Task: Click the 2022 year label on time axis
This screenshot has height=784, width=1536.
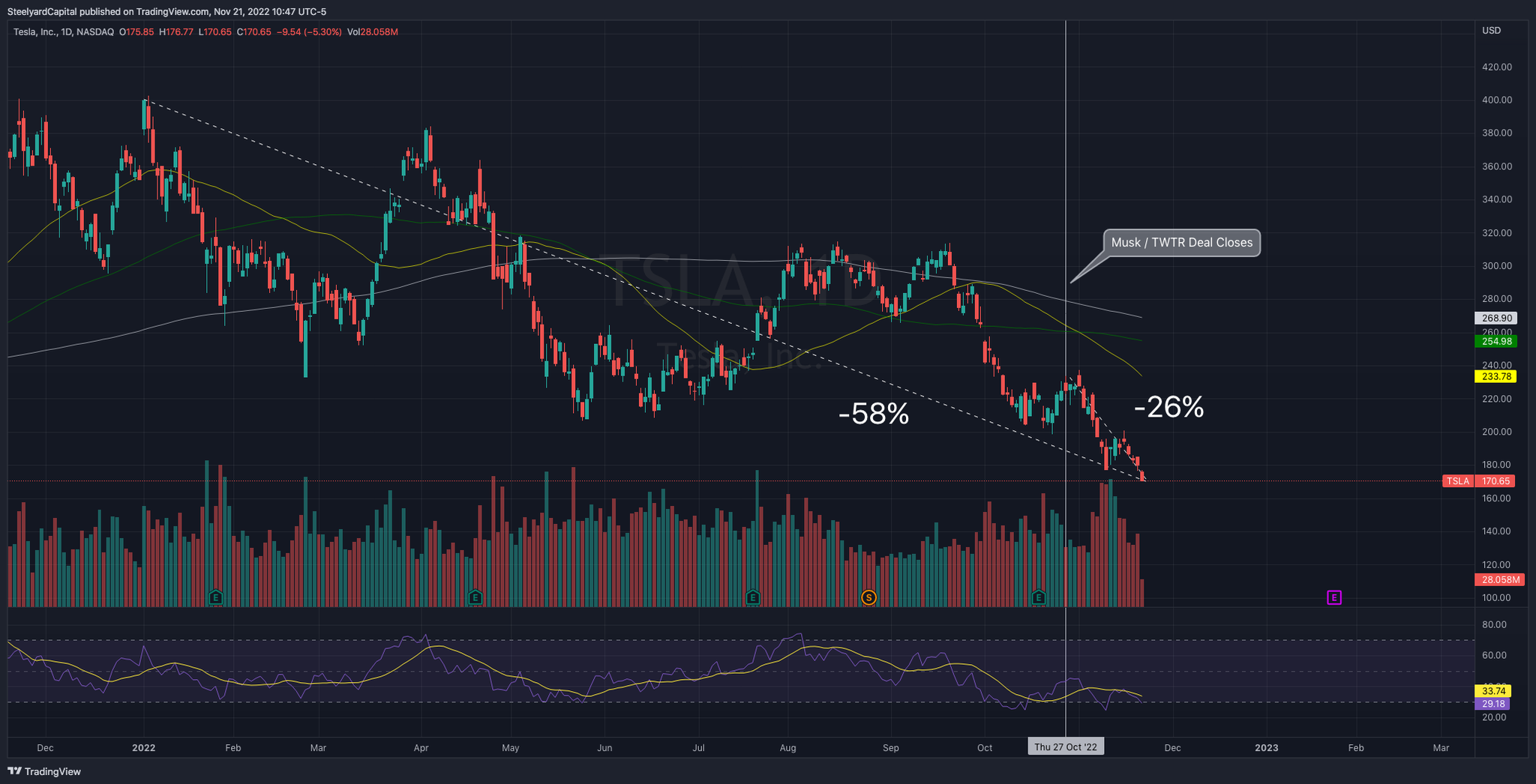Action: pos(143,747)
